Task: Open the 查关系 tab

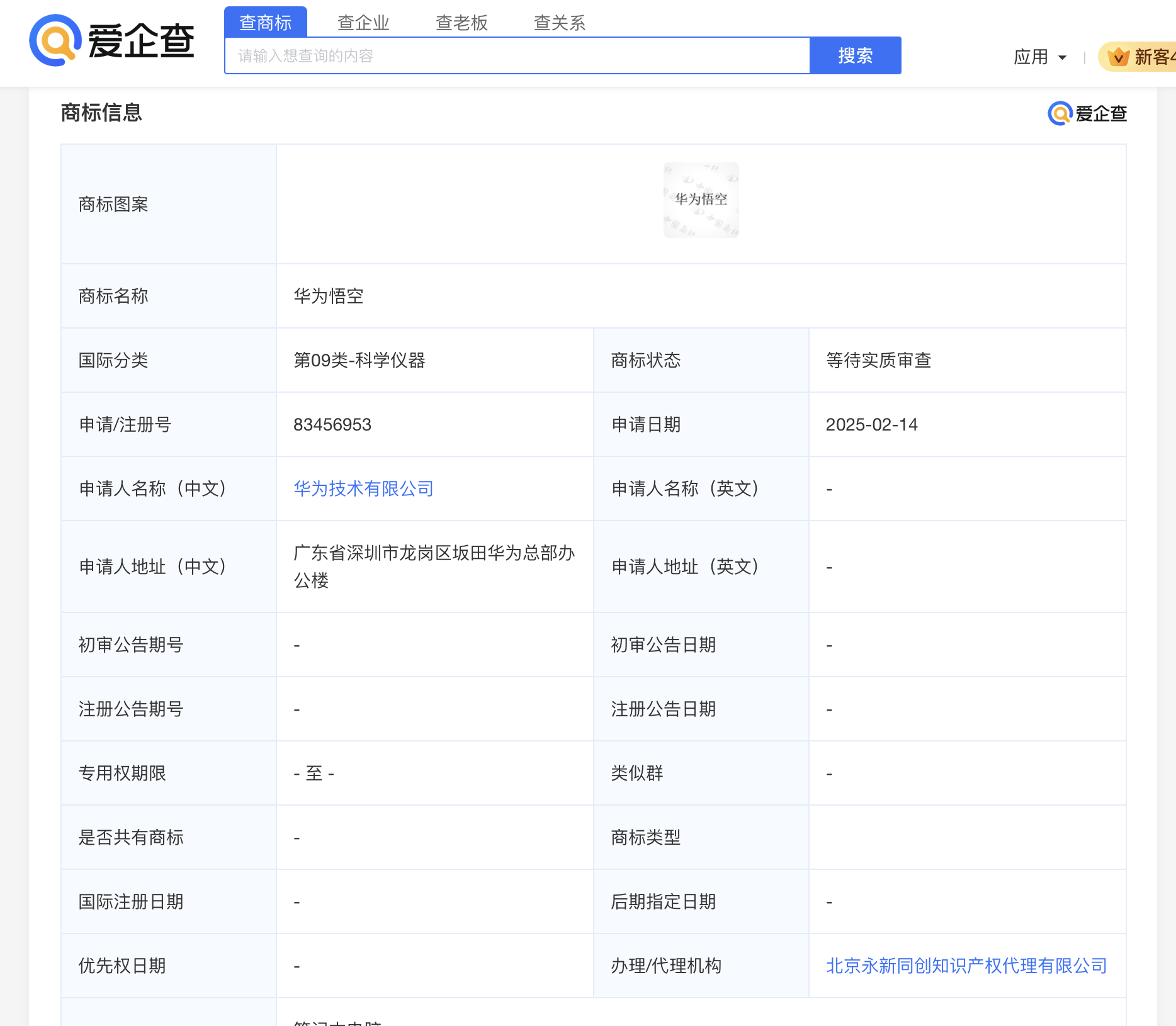Action: (560, 23)
